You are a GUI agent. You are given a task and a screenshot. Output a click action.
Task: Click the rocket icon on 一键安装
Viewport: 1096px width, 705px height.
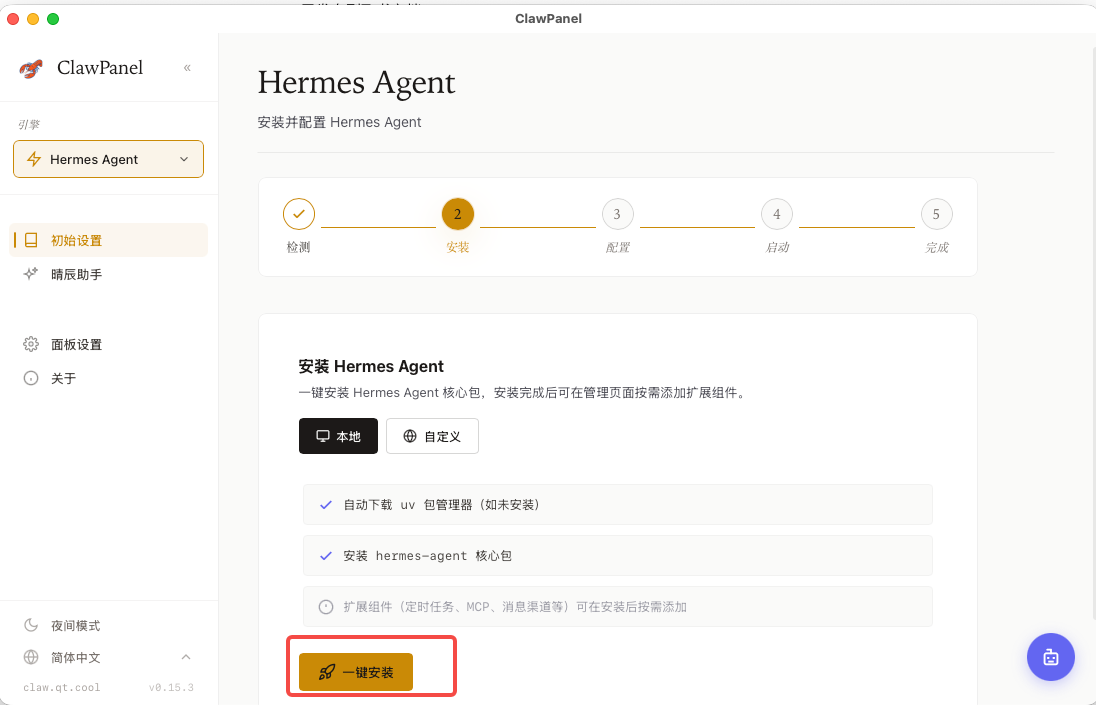point(326,672)
